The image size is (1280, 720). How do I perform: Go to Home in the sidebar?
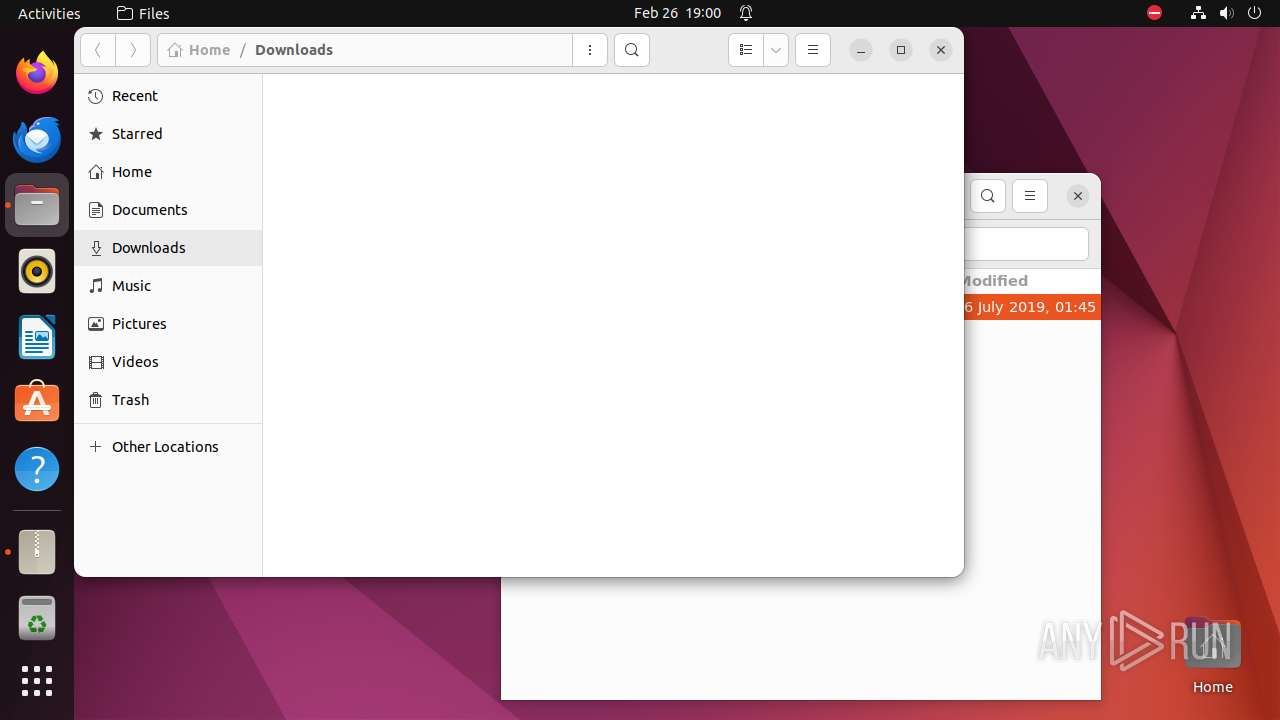point(168,172)
